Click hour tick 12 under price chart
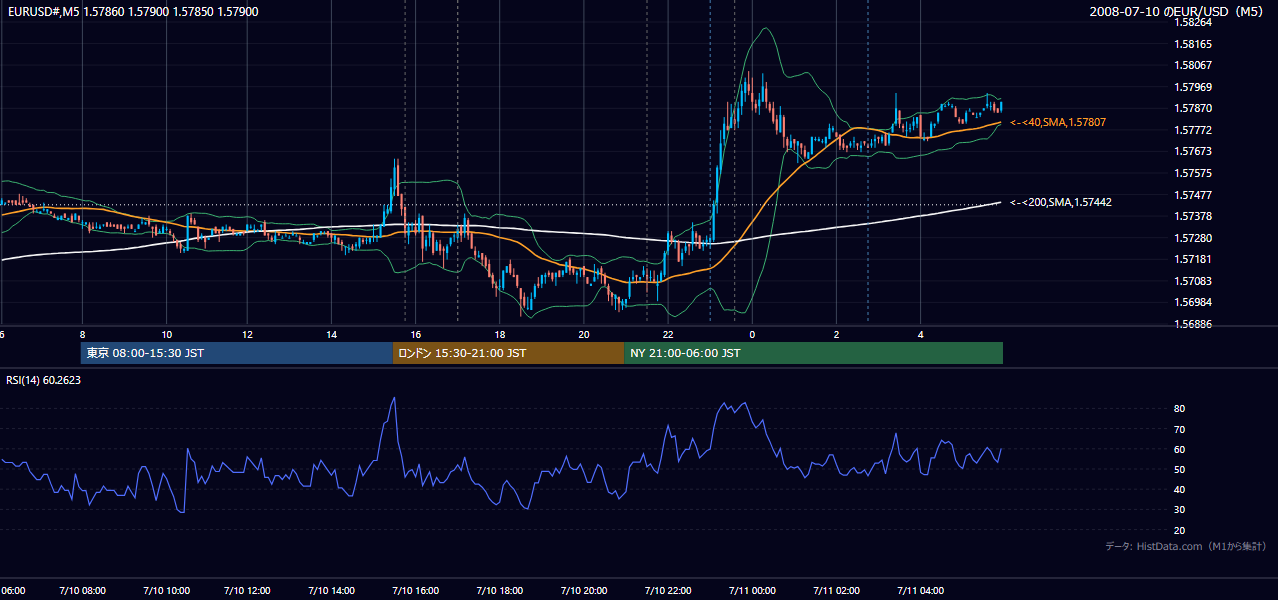 247,334
